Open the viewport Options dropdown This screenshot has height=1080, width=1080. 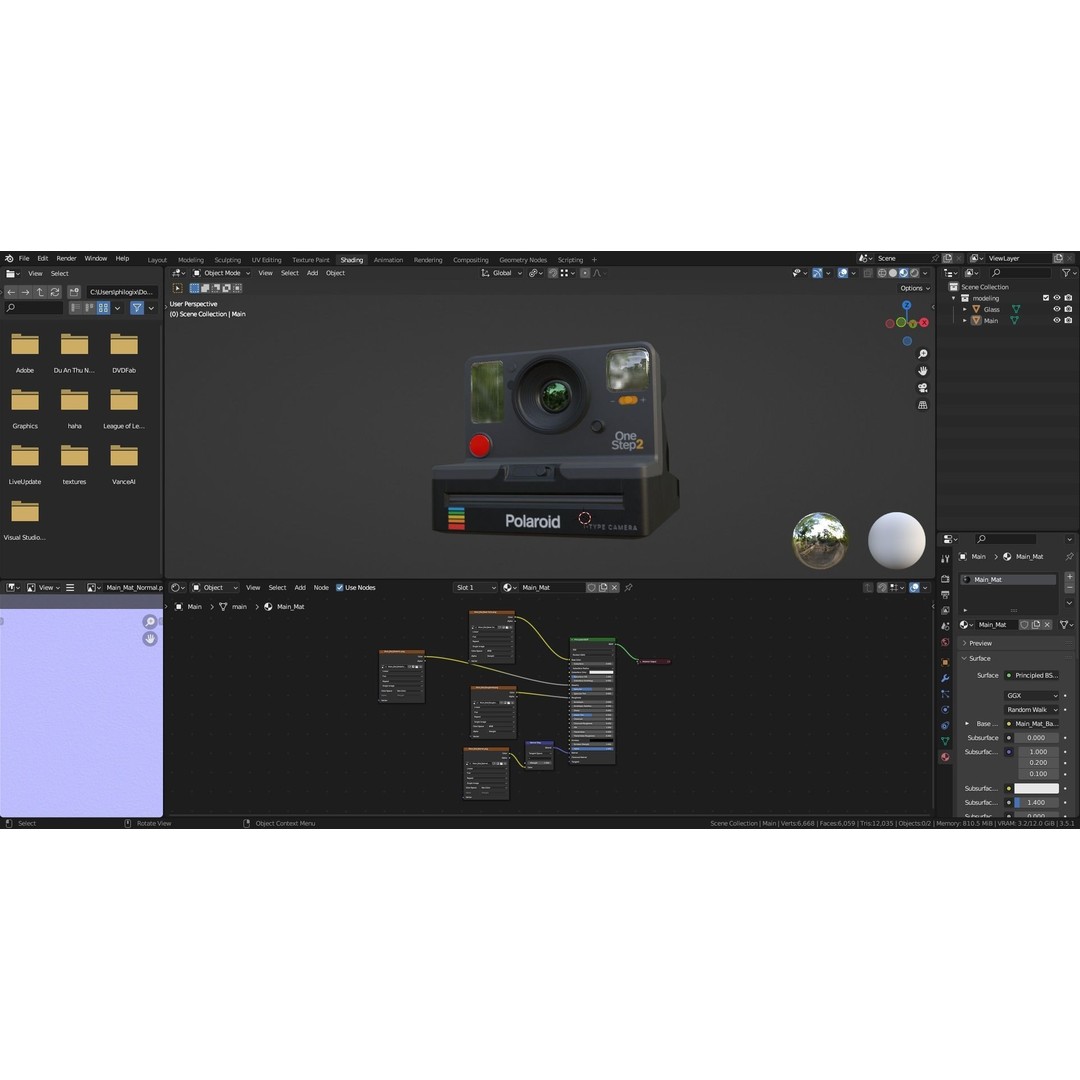(915, 289)
